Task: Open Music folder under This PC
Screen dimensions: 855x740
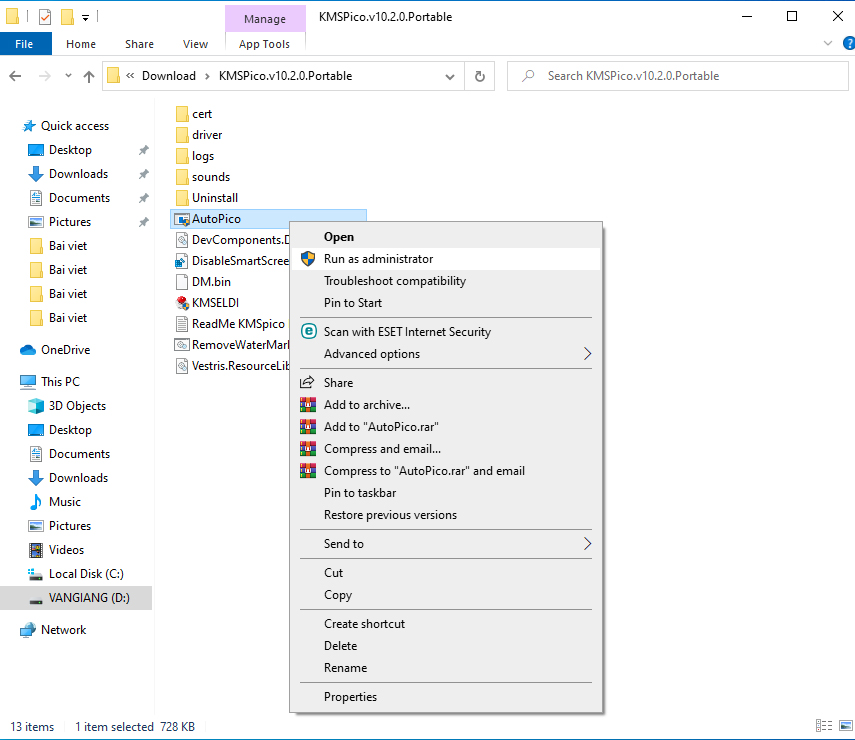Action: [x=64, y=502]
